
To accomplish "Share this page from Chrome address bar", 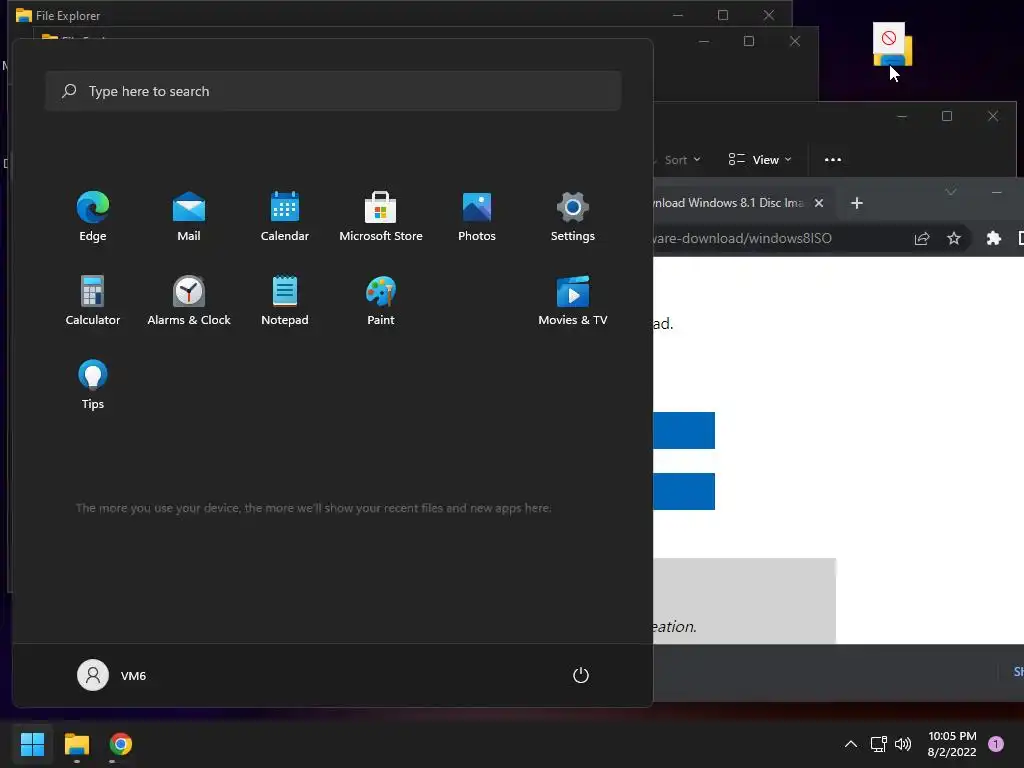I will (921, 238).
